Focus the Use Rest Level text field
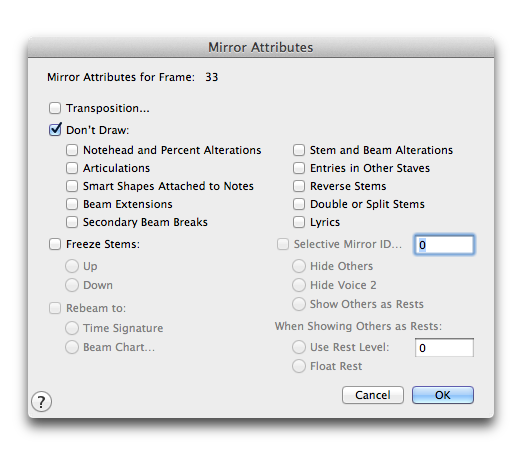522x454 pixels. pyautogui.click(x=444, y=348)
